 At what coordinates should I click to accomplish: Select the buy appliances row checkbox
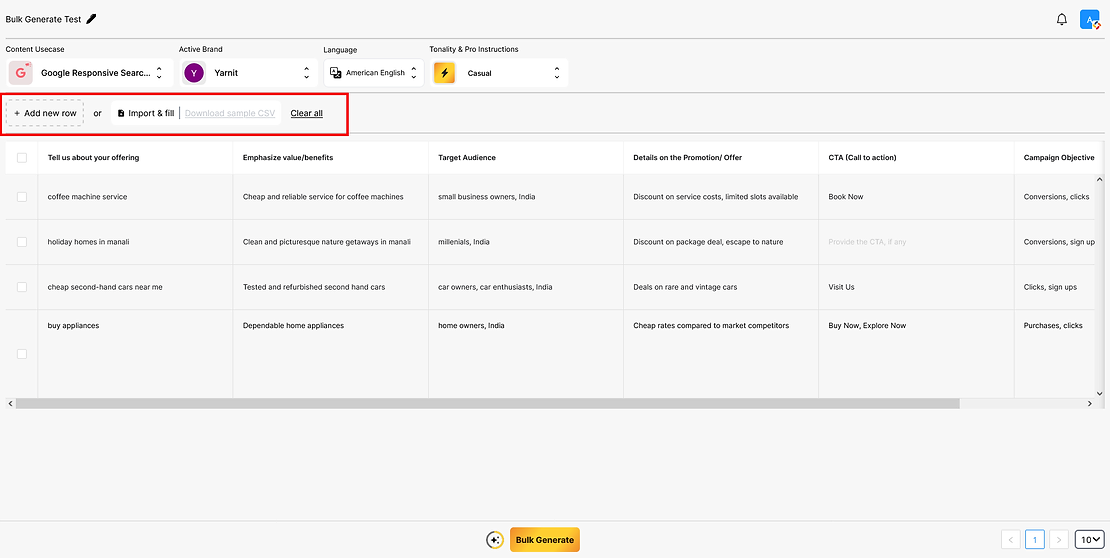coord(22,354)
